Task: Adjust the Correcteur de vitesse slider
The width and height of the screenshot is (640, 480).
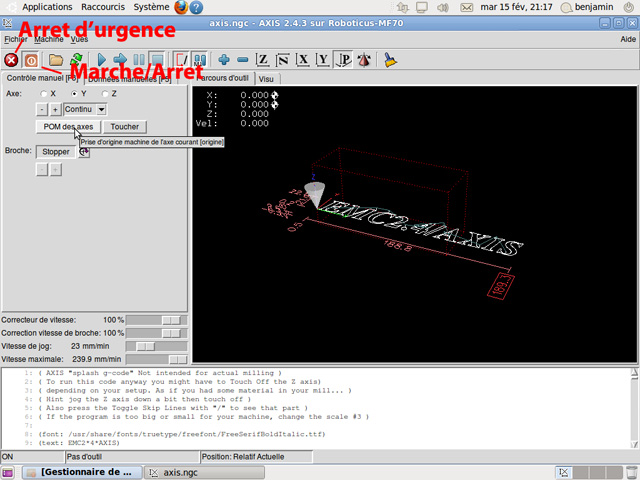Action: (156, 320)
